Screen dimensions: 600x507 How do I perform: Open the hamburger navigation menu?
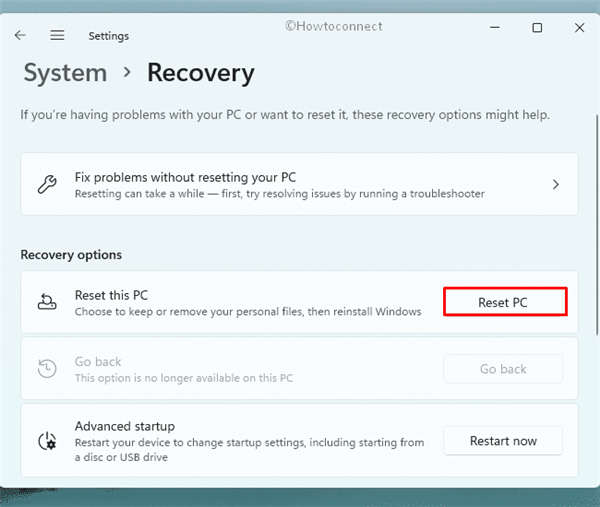pyautogui.click(x=57, y=35)
